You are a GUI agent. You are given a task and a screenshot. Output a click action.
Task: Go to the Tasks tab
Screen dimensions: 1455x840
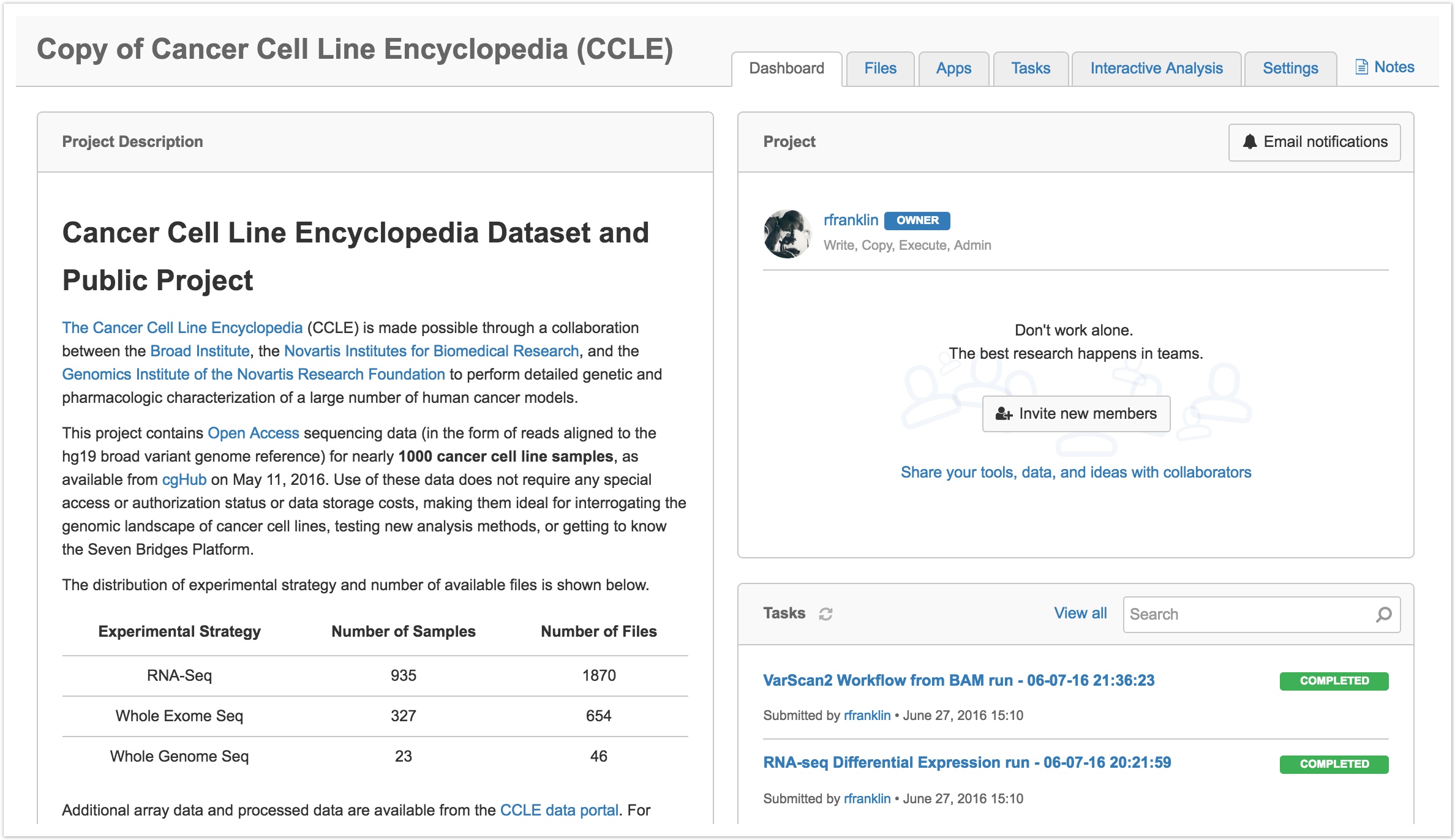pos(1030,69)
